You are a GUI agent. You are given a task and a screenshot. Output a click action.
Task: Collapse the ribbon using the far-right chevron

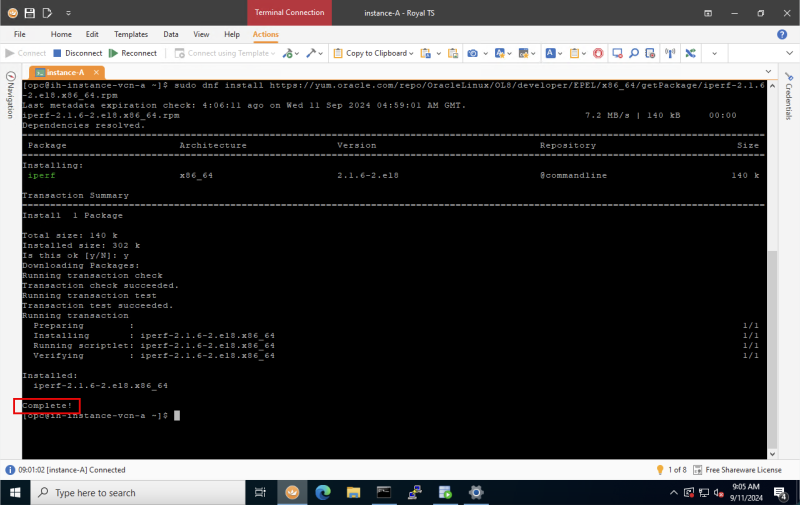tap(787, 53)
